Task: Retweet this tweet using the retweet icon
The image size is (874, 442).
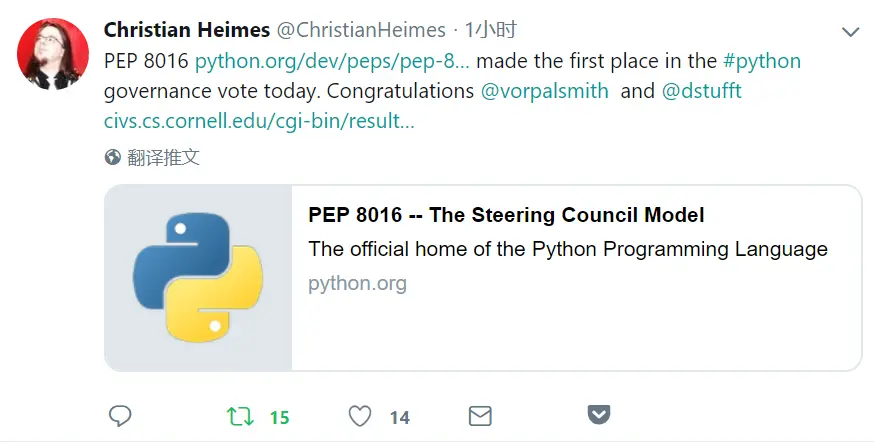Action: (x=240, y=416)
